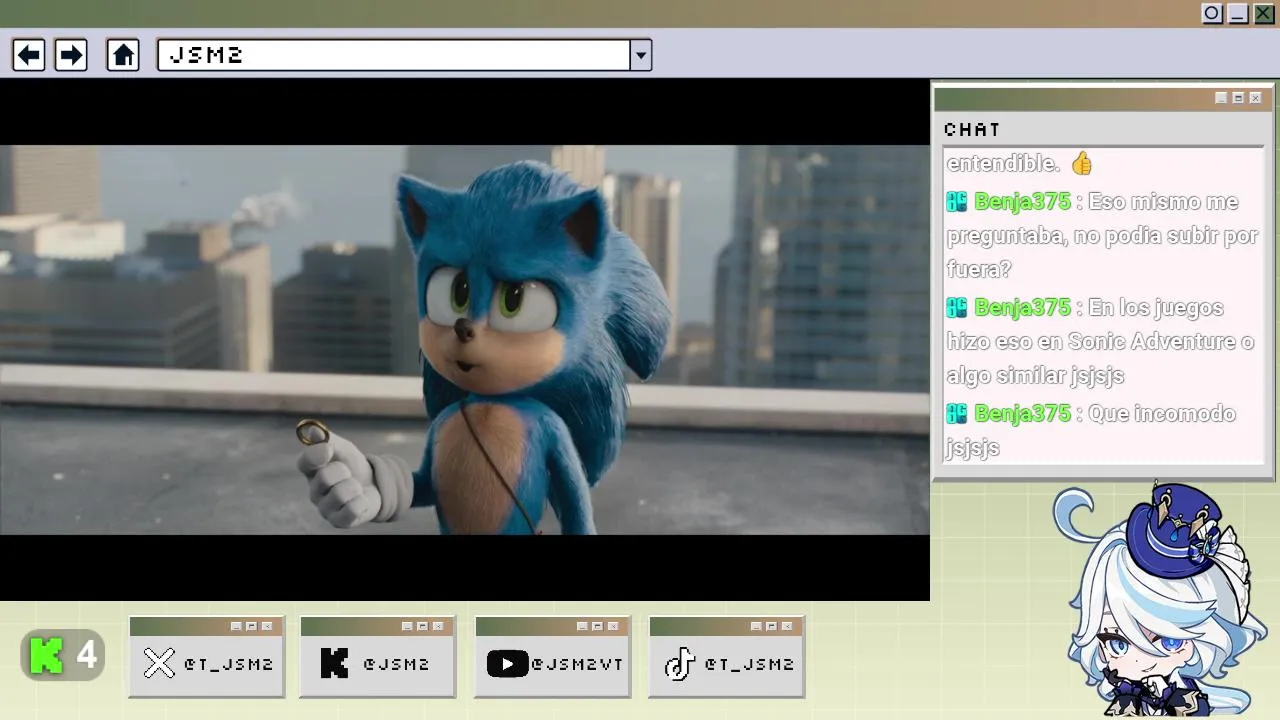Image resolution: width=1280 pixels, height=720 pixels.
Task: Click the thumbs up emoji in chat
Action: coord(1082,163)
